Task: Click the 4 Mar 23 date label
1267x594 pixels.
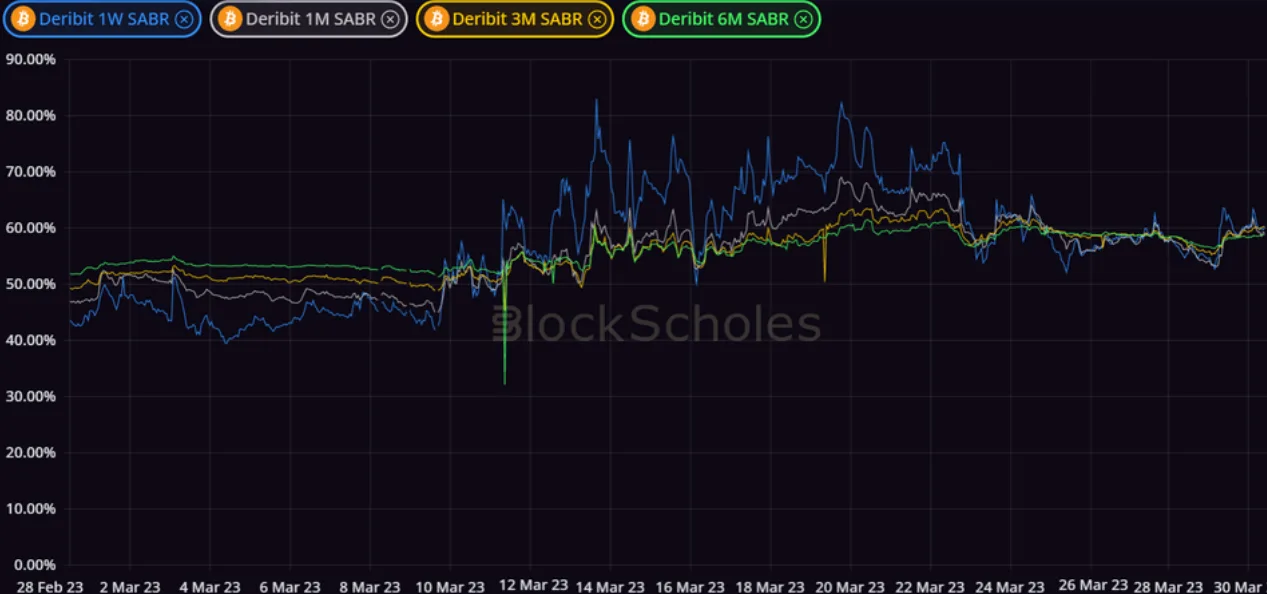Action: (209, 586)
